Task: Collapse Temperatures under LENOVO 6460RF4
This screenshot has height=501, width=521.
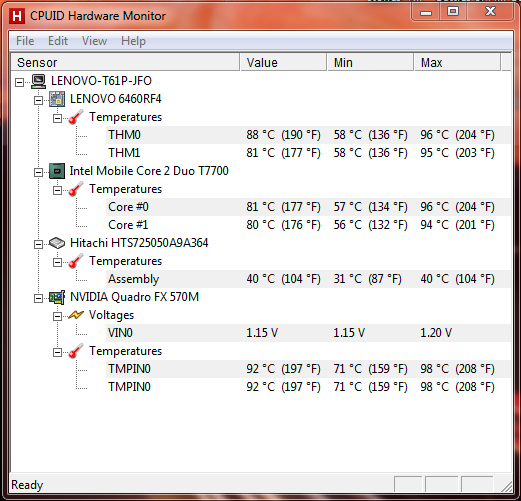Action: click(58, 118)
